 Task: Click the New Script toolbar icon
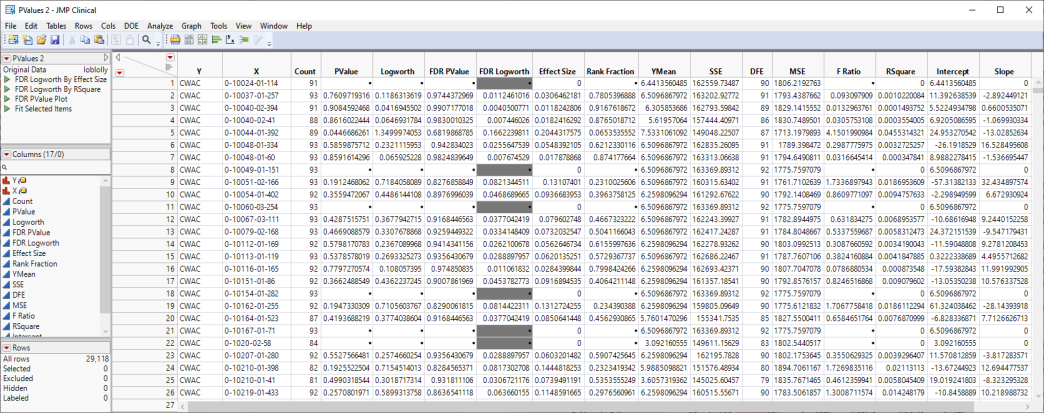[27, 40]
